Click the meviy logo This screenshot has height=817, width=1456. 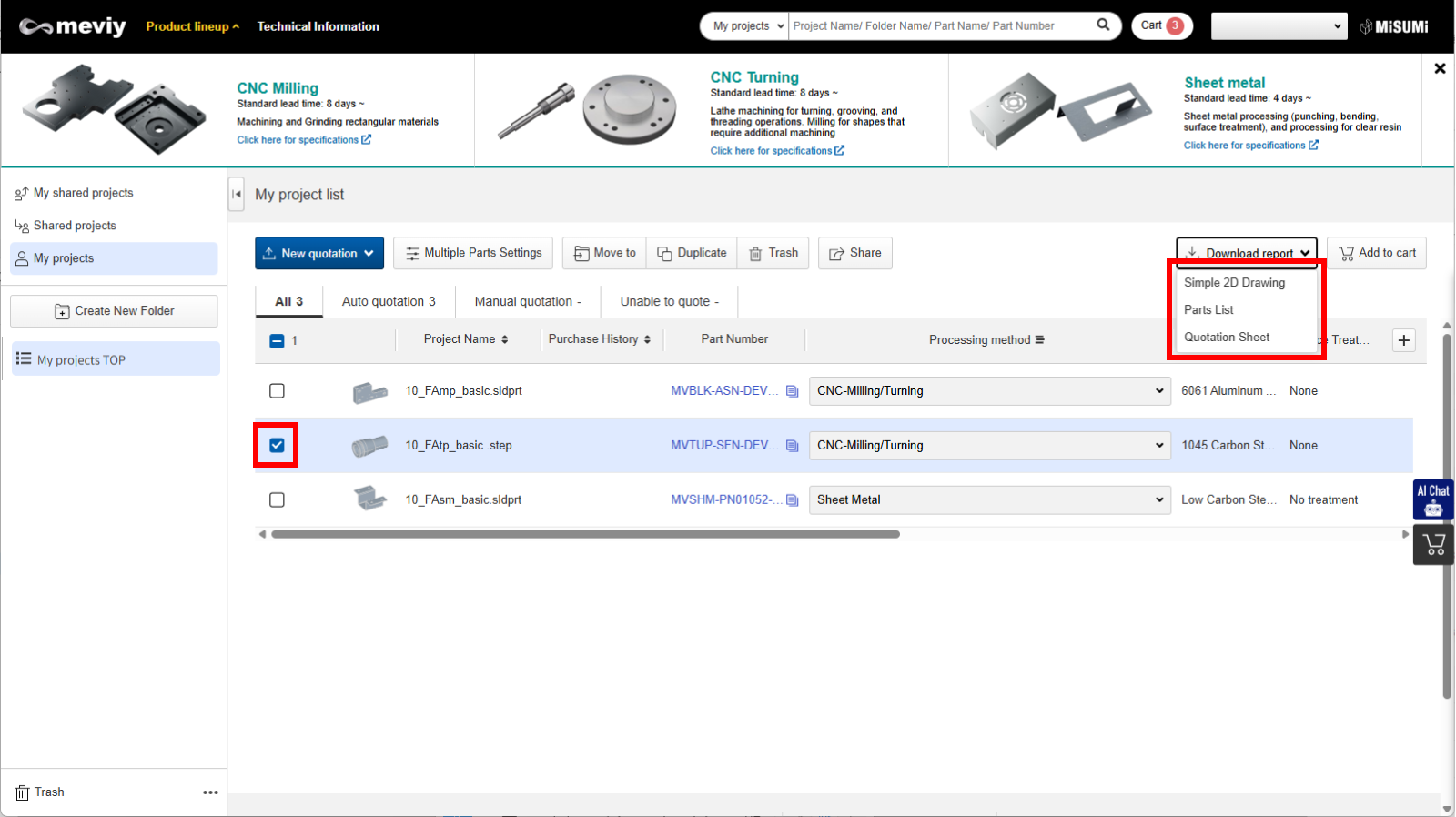[x=73, y=26]
